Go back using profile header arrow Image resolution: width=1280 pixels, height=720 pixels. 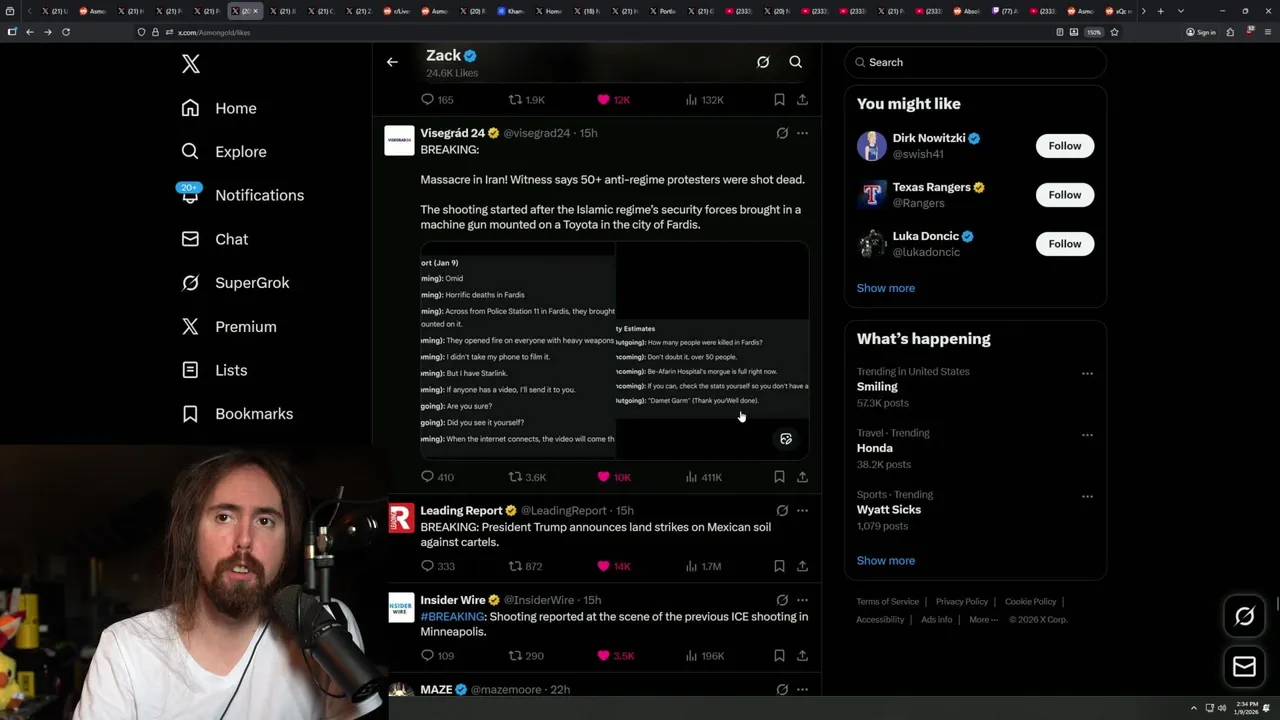pos(392,62)
